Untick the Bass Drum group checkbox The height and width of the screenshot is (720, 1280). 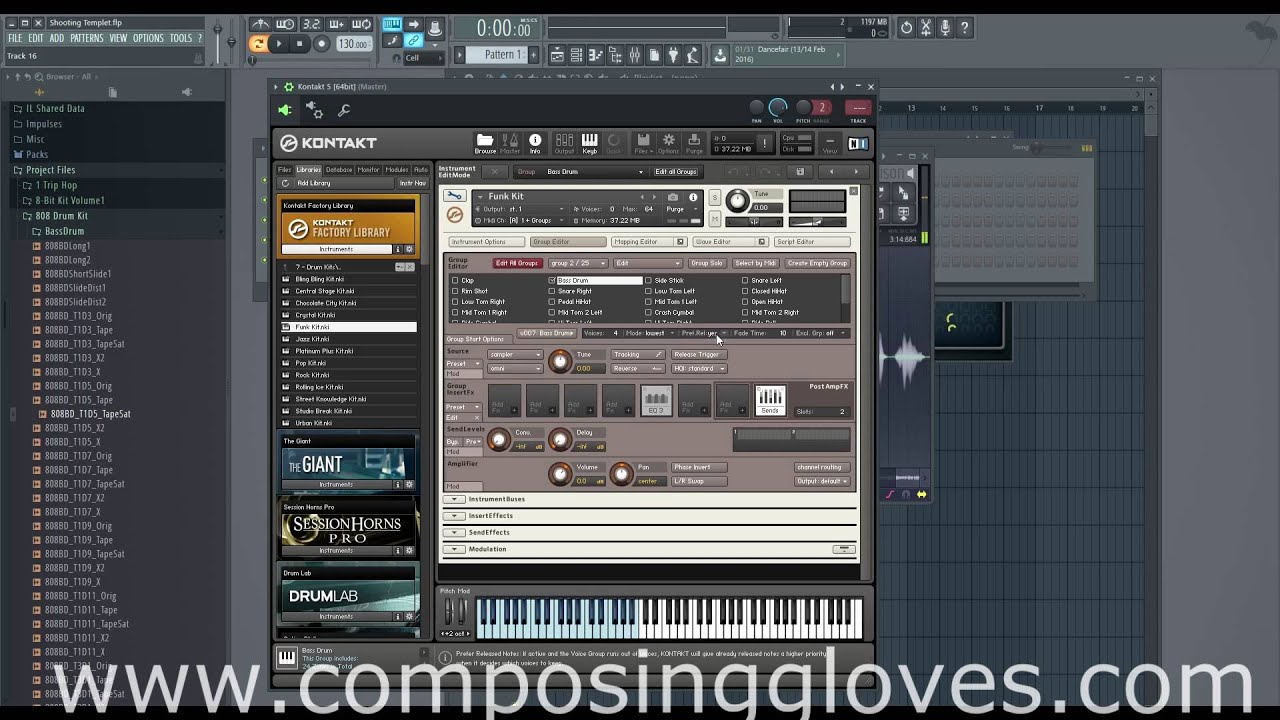(552, 281)
